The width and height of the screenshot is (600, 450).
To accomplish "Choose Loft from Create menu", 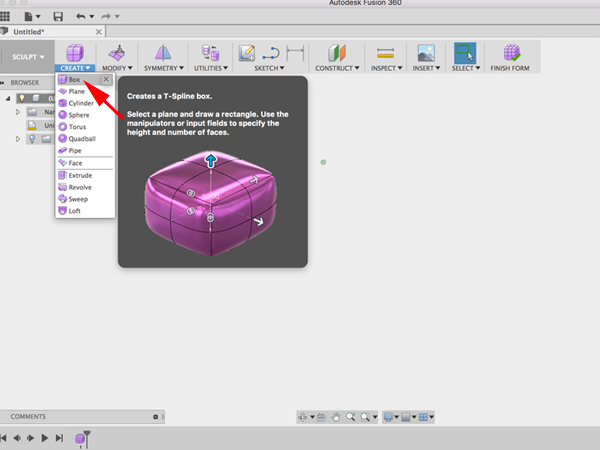I will point(85,211).
